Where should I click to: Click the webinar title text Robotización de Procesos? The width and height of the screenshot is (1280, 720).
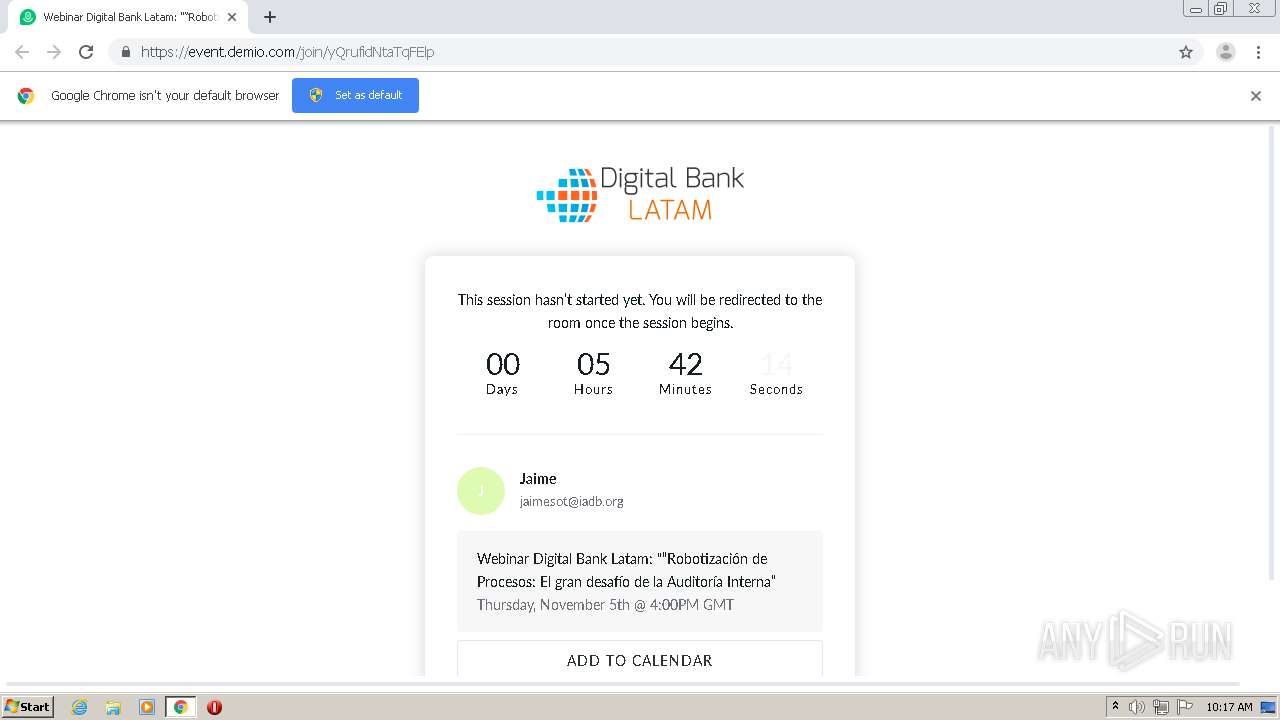(626, 570)
